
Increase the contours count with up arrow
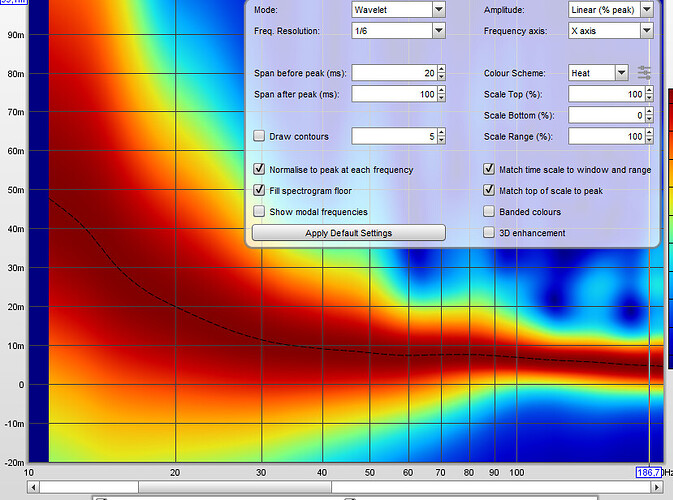point(441,132)
